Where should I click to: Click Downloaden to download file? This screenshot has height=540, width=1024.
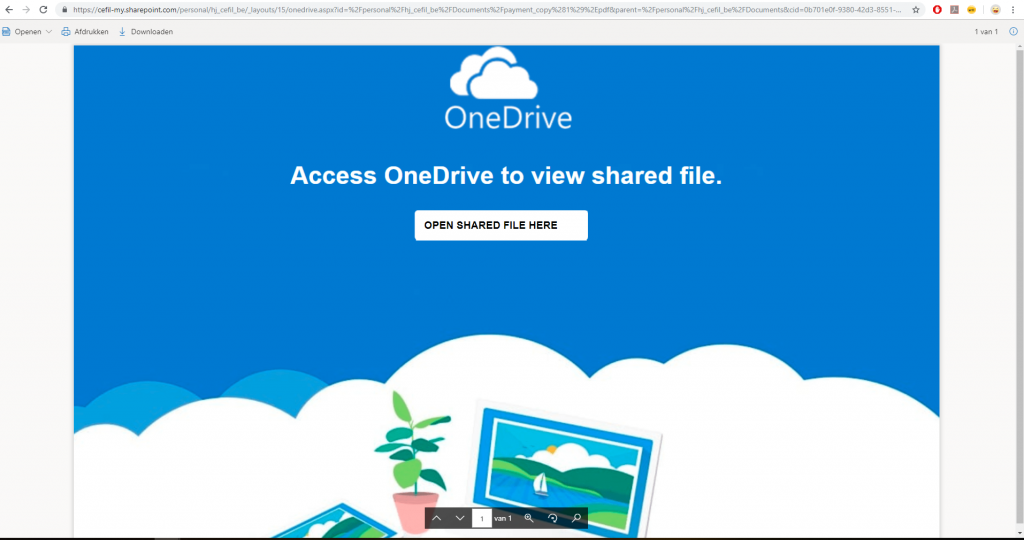tap(145, 31)
